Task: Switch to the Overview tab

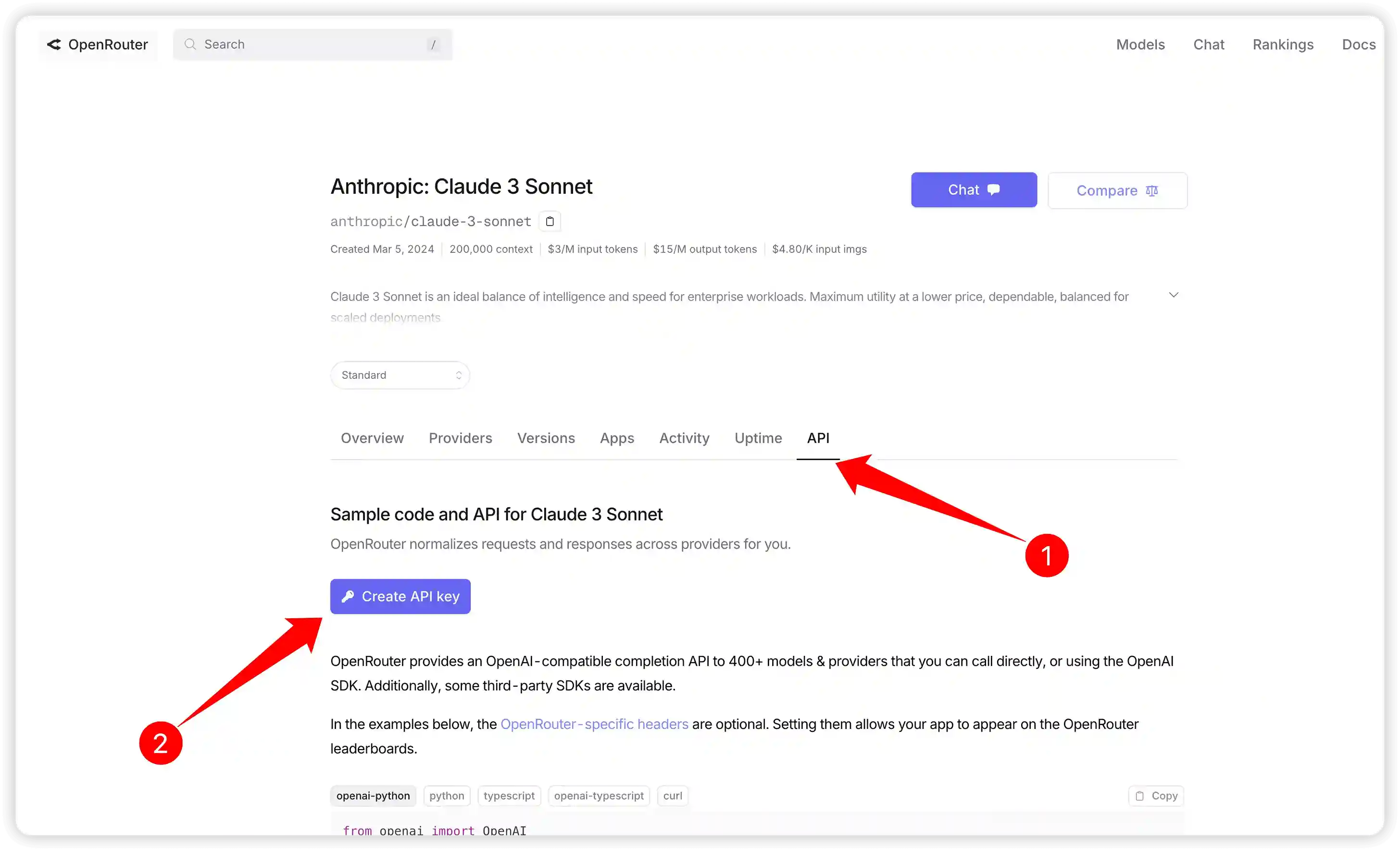Action: point(372,438)
